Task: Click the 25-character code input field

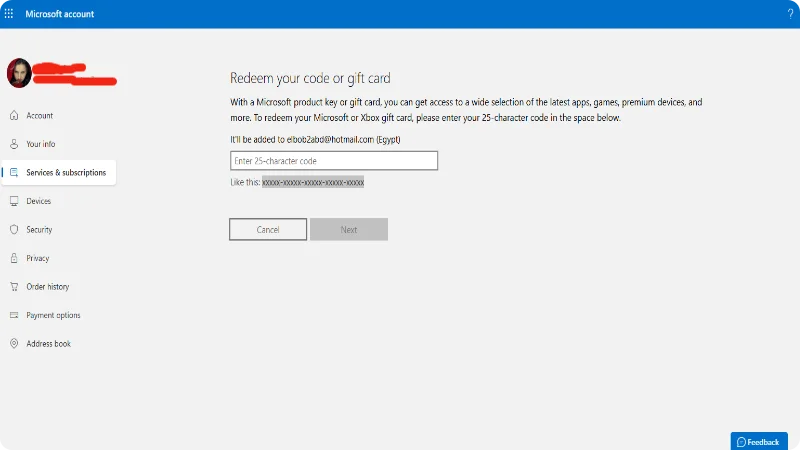Action: 334,161
